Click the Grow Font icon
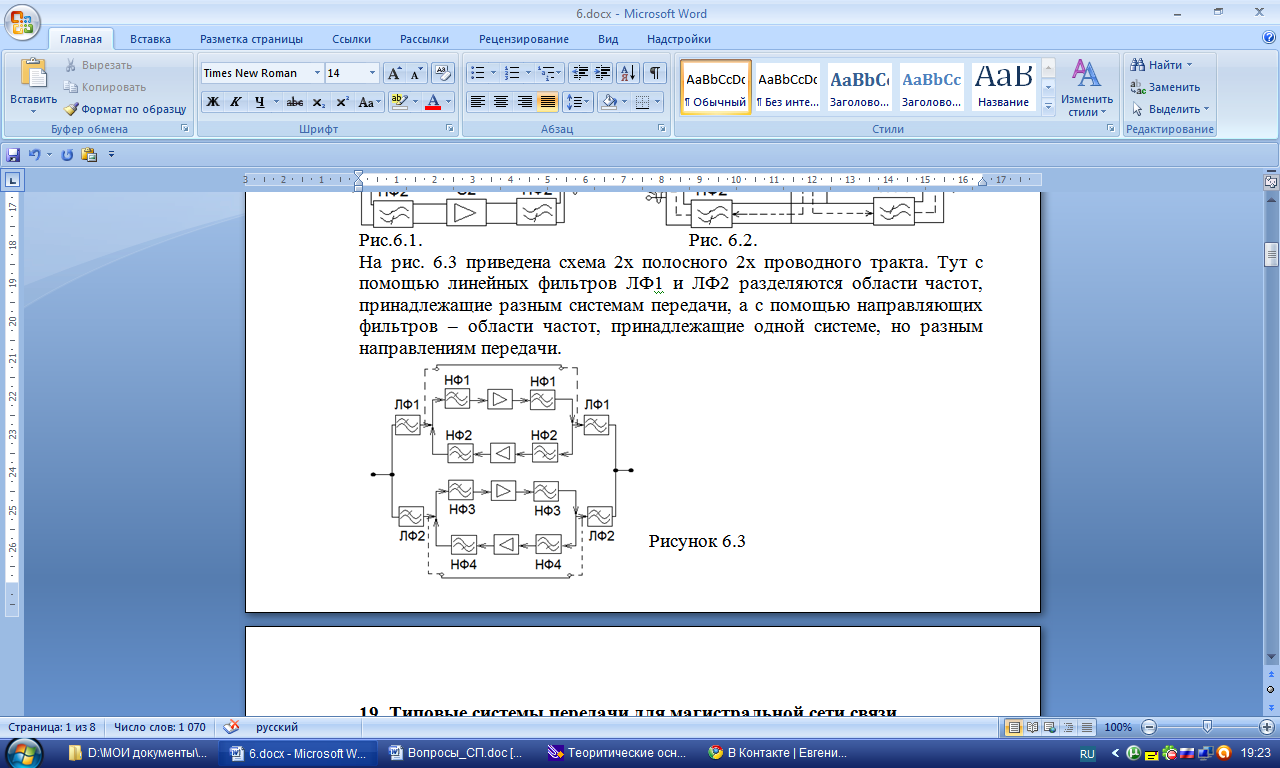This screenshot has height=768, width=1280. [x=395, y=73]
